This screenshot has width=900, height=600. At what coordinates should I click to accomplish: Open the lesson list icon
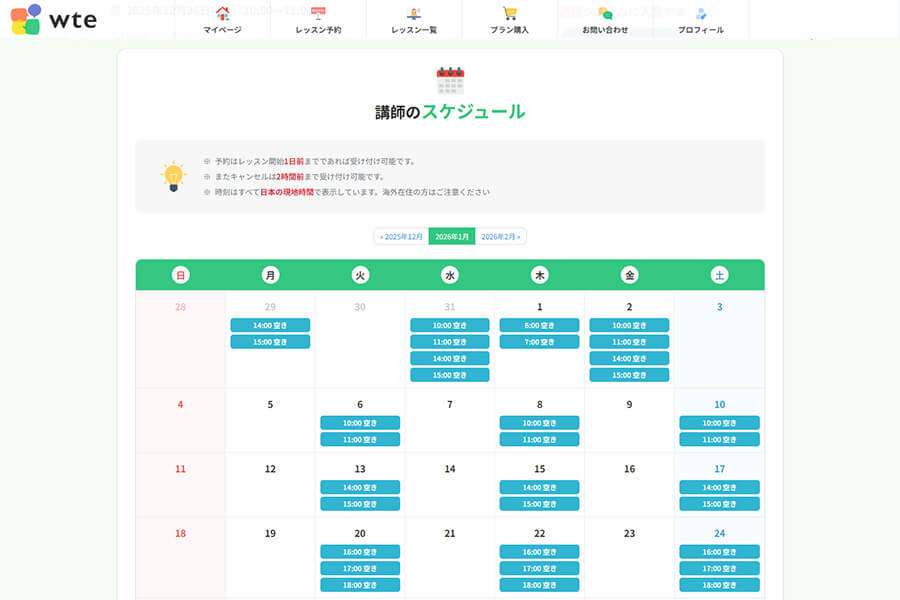pyautogui.click(x=414, y=14)
